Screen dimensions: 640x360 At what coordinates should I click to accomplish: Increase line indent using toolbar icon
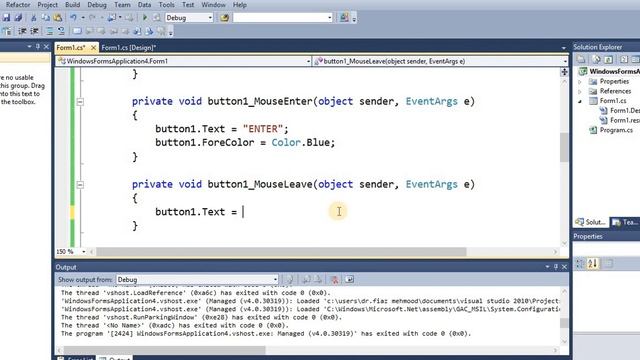[34, 31]
